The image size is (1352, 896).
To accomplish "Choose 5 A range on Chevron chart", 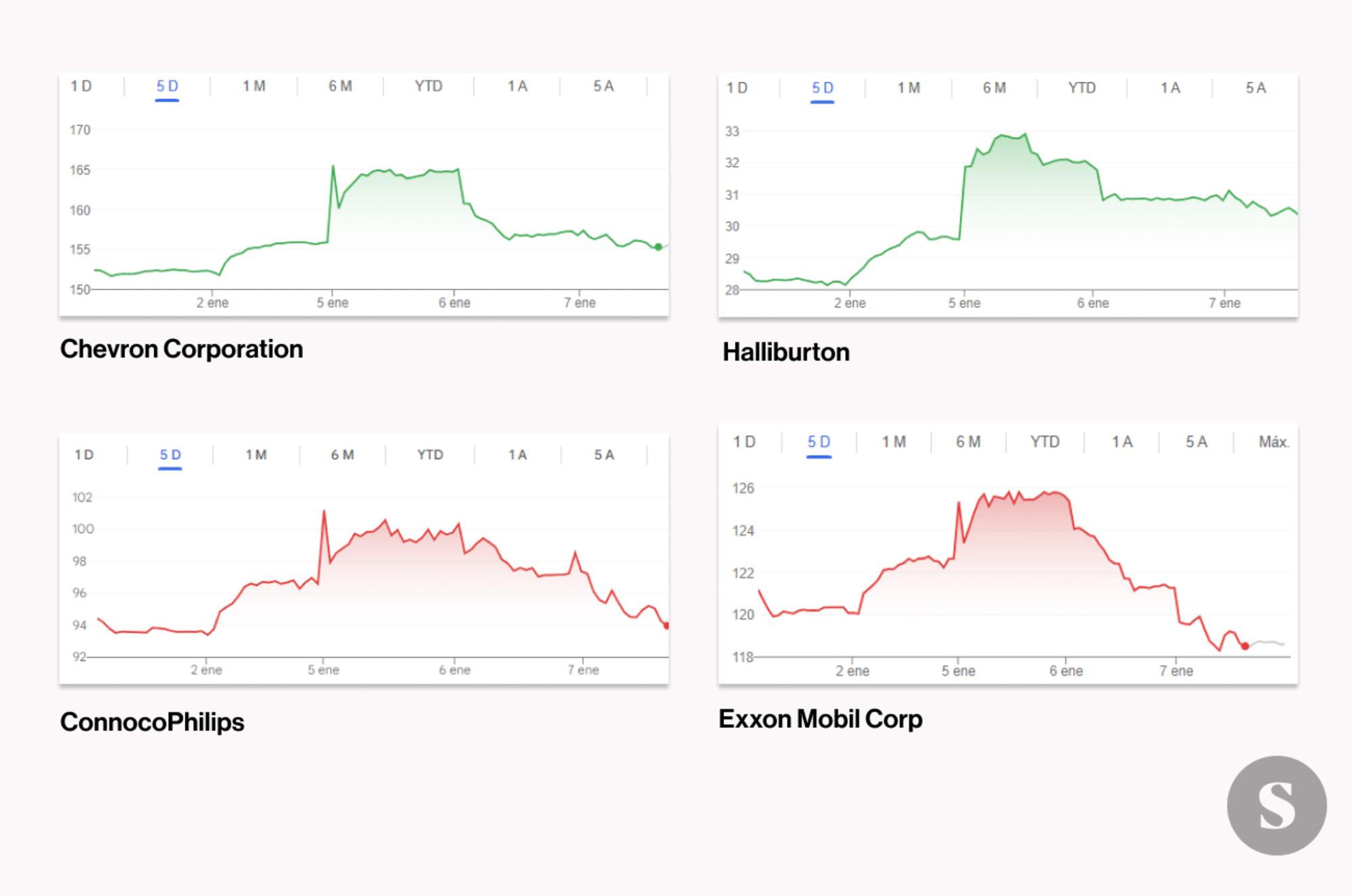I will click(x=604, y=86).
